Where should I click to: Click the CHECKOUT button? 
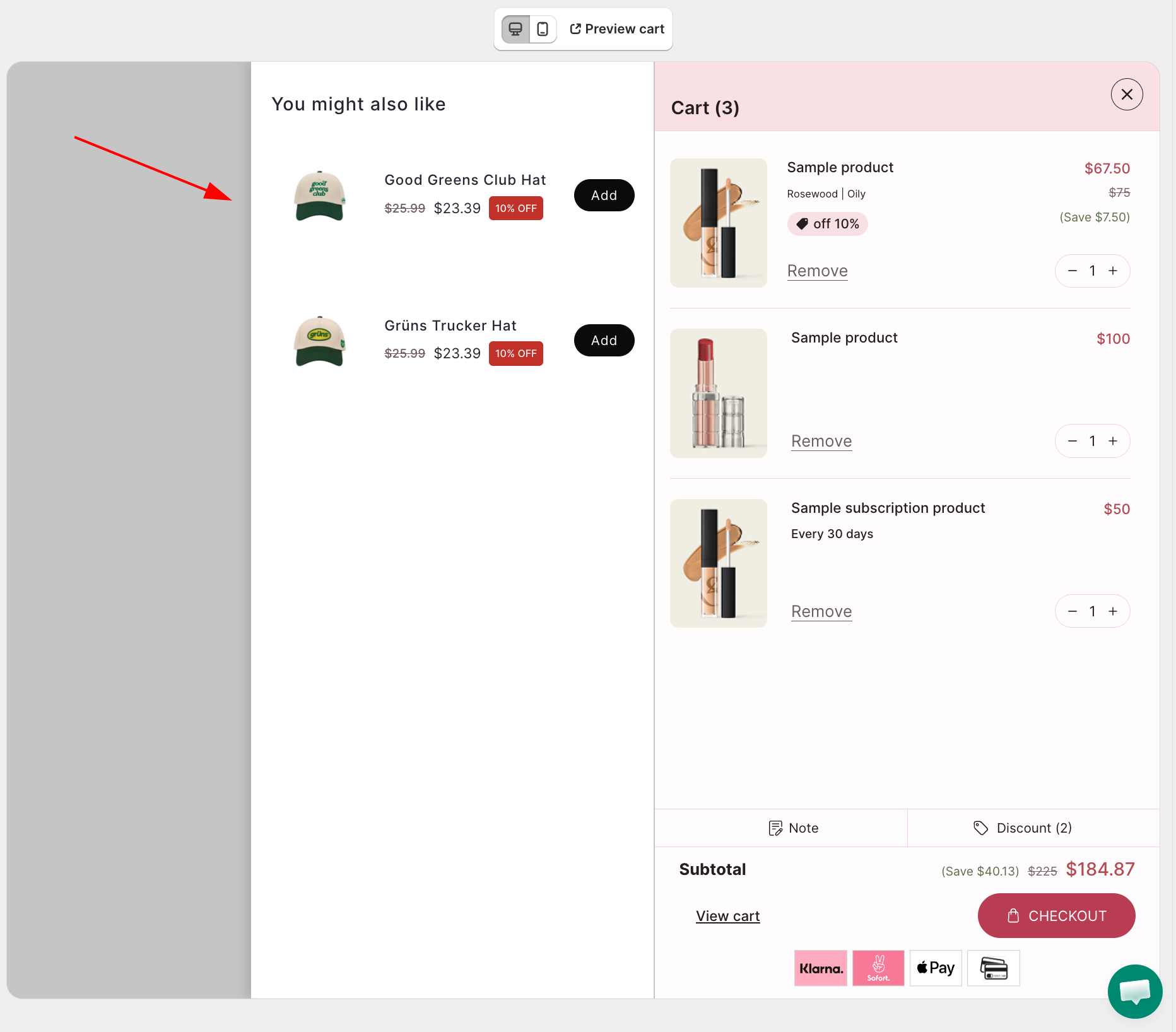click(1056, 916)
